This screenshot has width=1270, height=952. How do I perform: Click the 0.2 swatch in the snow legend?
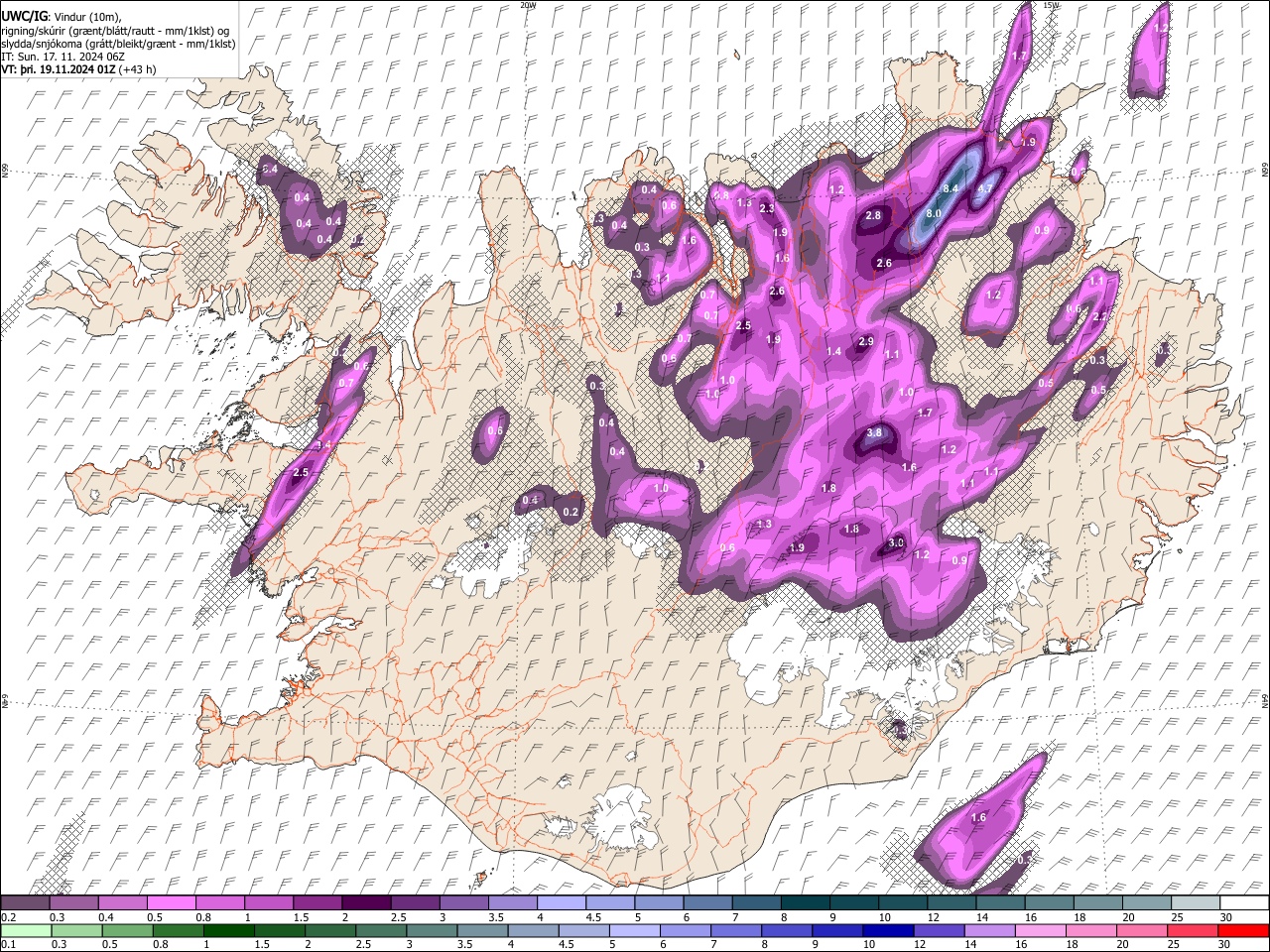[x=25, y=902]
